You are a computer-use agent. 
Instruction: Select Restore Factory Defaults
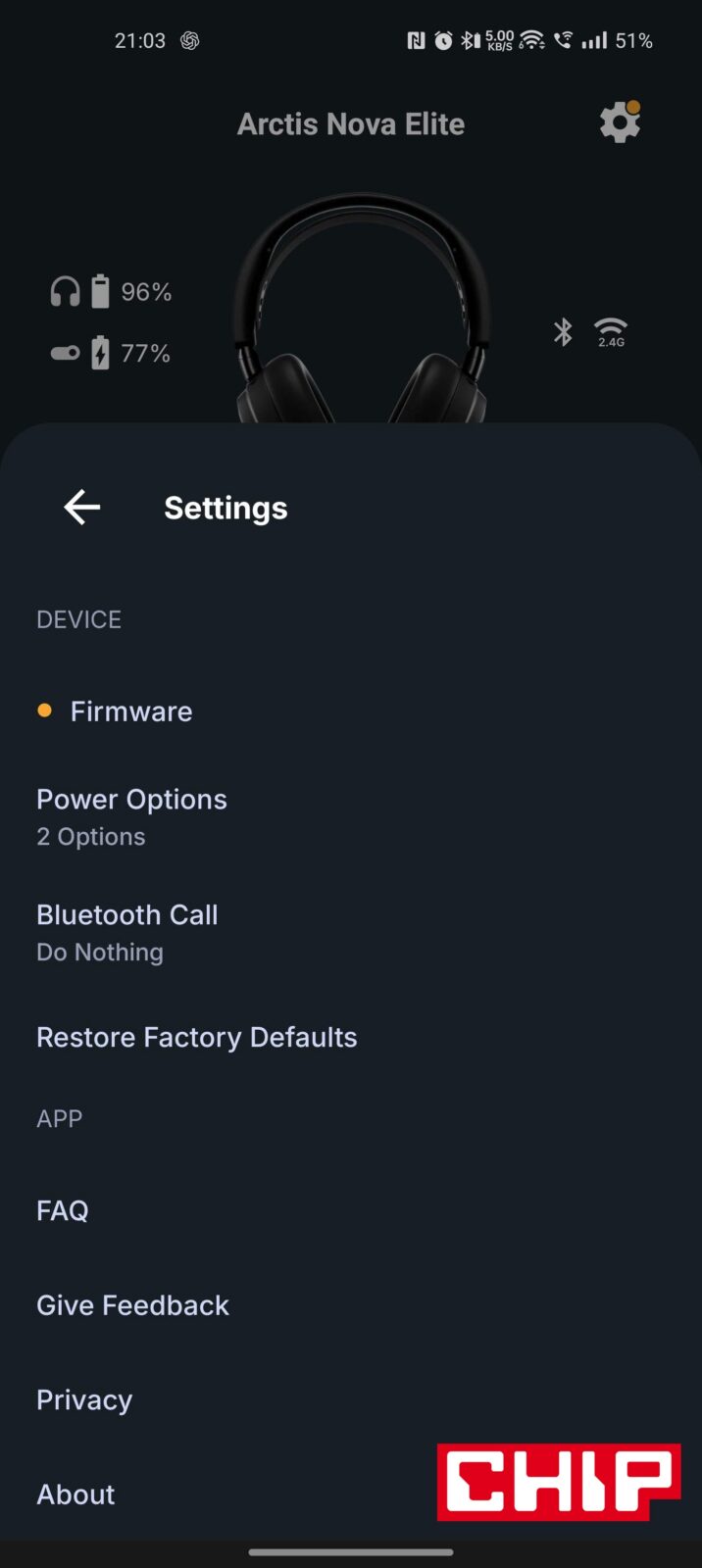pos(197,1037)
